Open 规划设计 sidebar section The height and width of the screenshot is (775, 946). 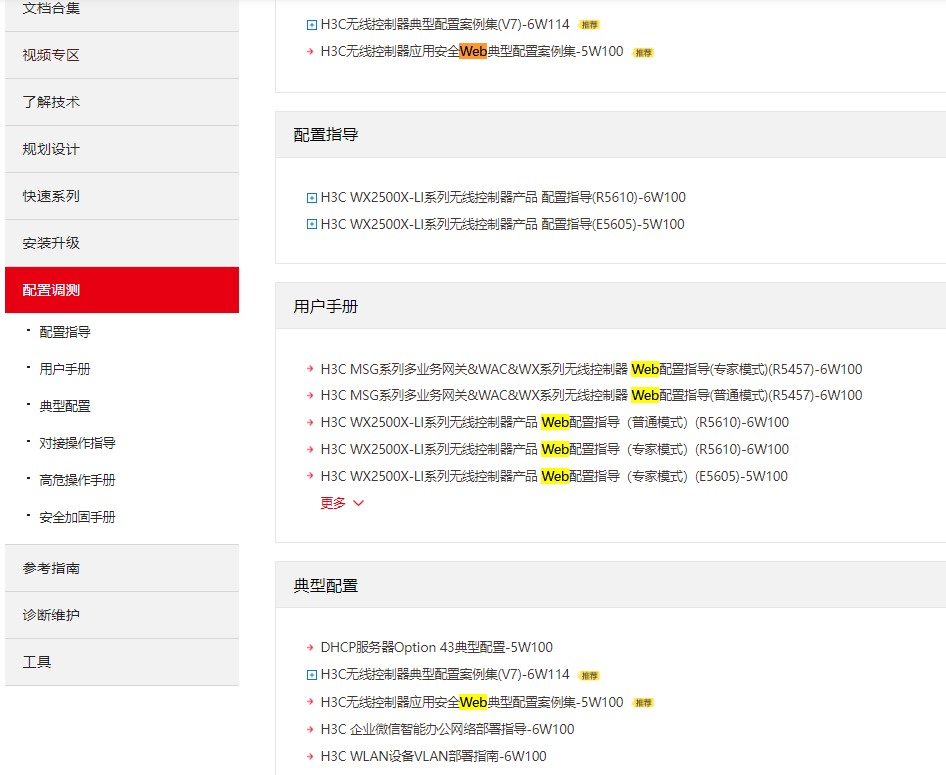pos(122,150)
